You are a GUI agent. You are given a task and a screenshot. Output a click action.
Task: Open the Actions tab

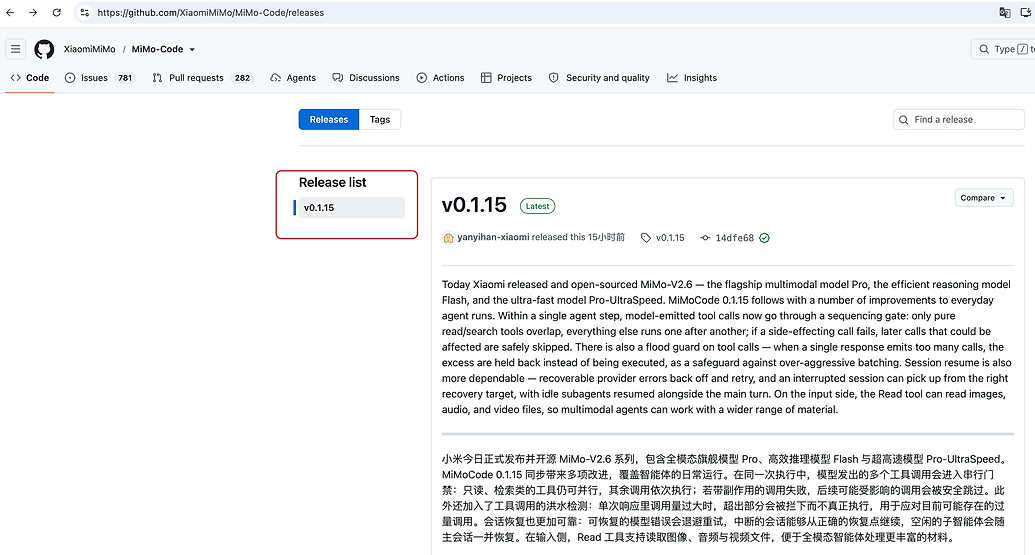440,78
